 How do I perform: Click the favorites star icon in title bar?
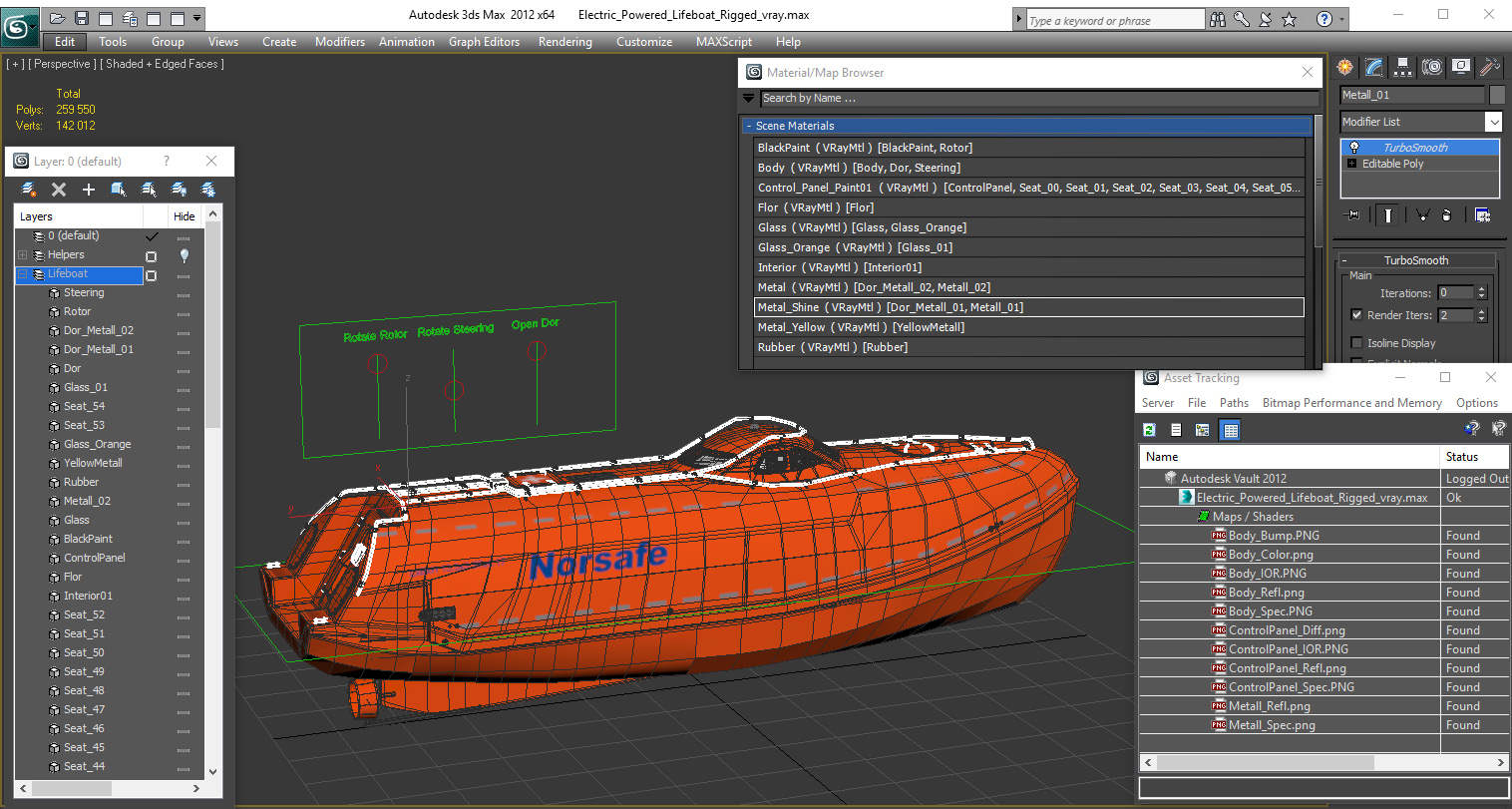1289,19
